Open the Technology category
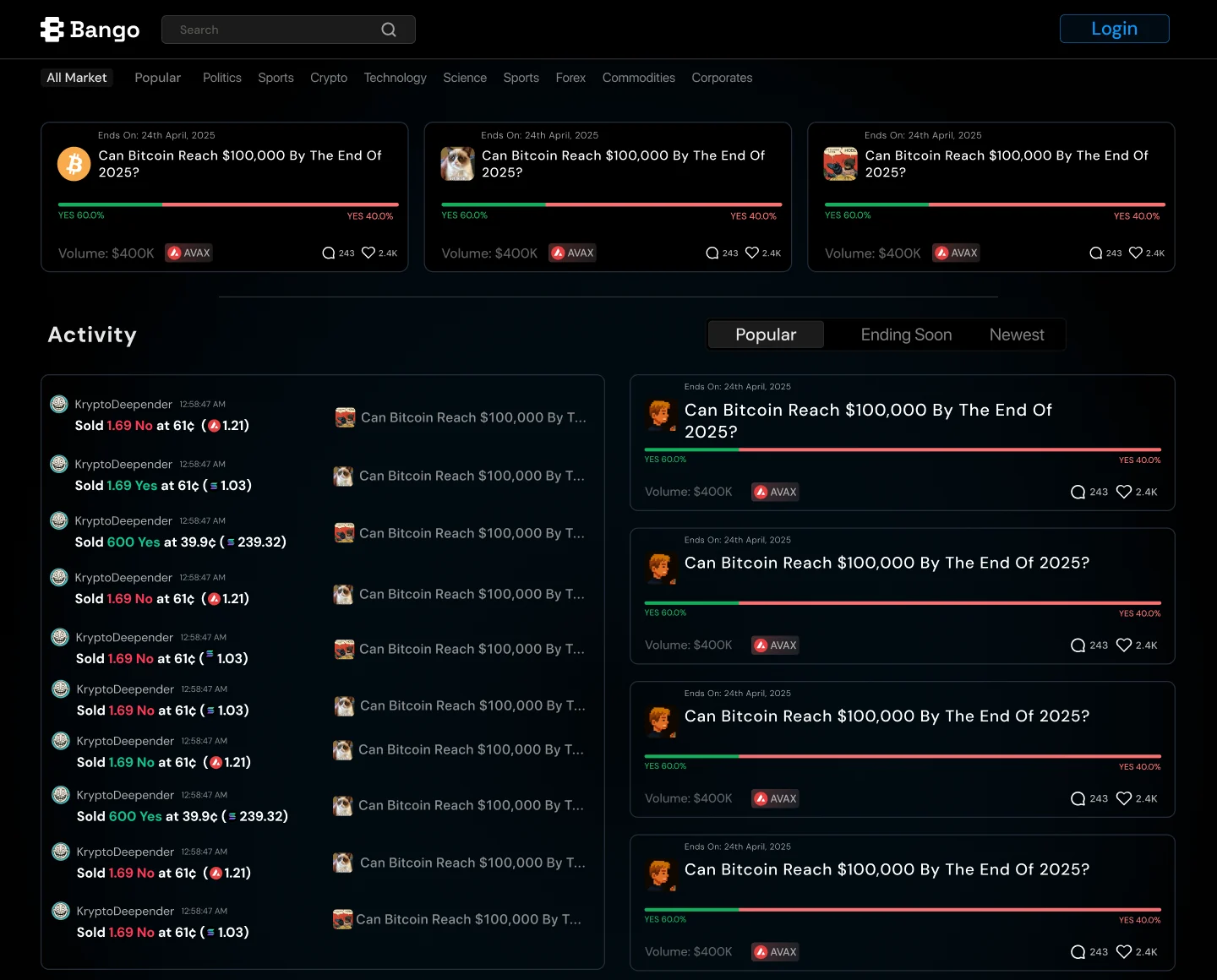Image resolution: width=1217 pixels, height=980 pixels. pos(396,78)
